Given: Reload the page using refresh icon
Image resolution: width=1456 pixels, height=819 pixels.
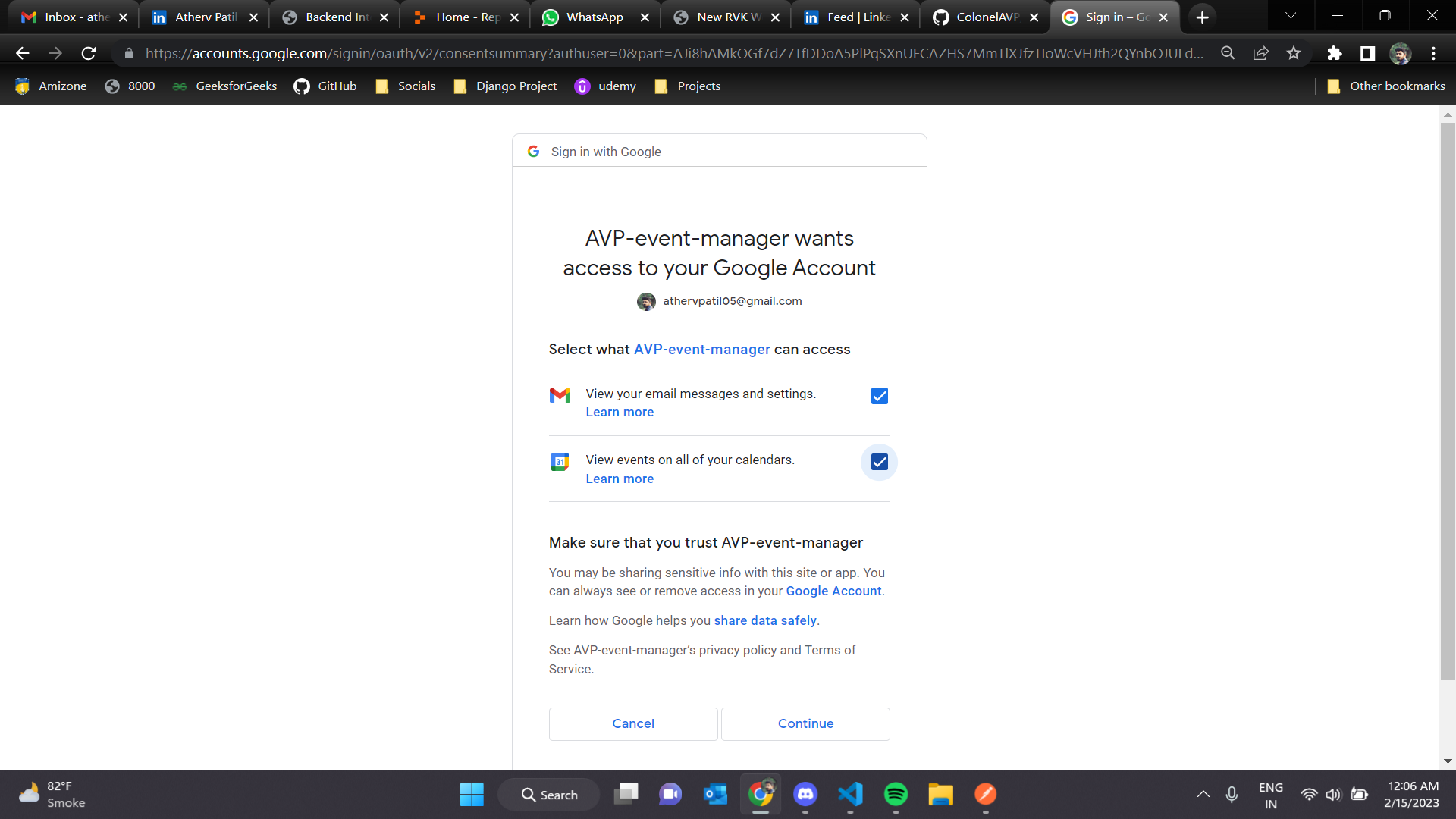Looking at the screenshot, I should 89,53.
